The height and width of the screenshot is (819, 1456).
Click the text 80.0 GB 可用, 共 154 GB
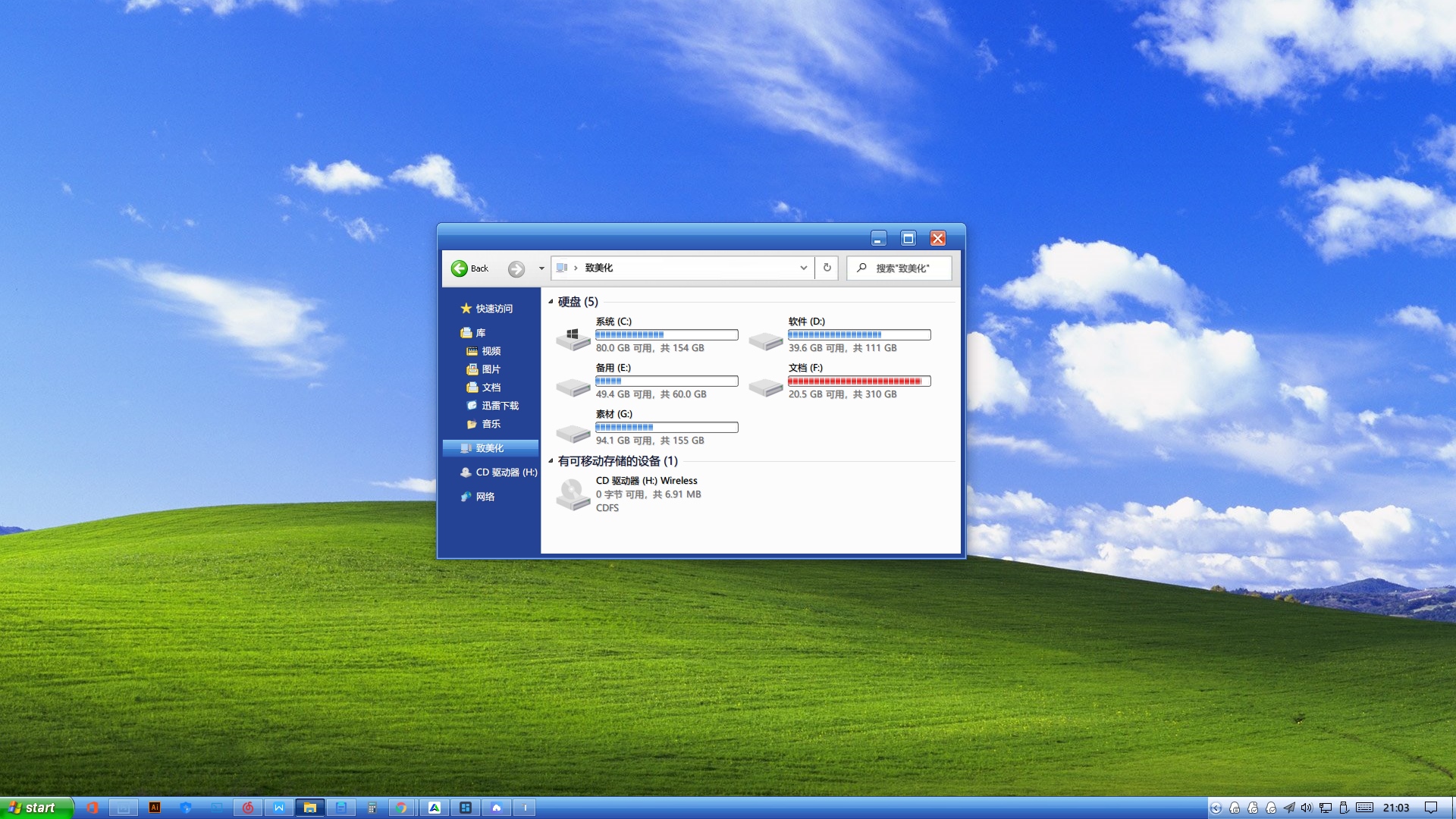pyautogui.click(x=650, y=348)
